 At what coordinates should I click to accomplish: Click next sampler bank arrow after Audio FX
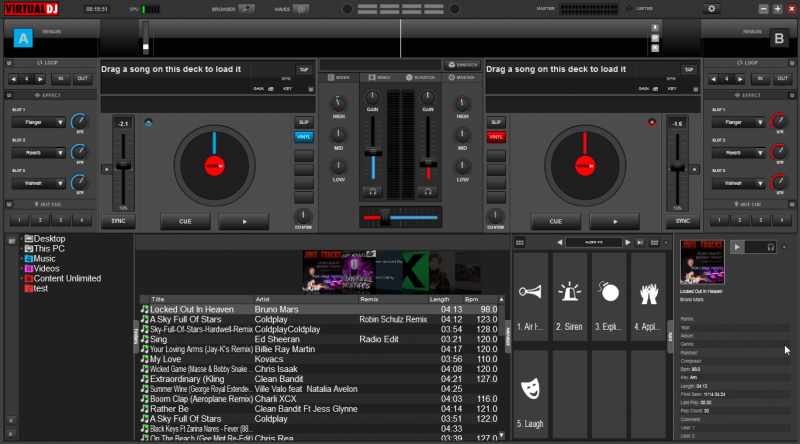coord(628,242)
